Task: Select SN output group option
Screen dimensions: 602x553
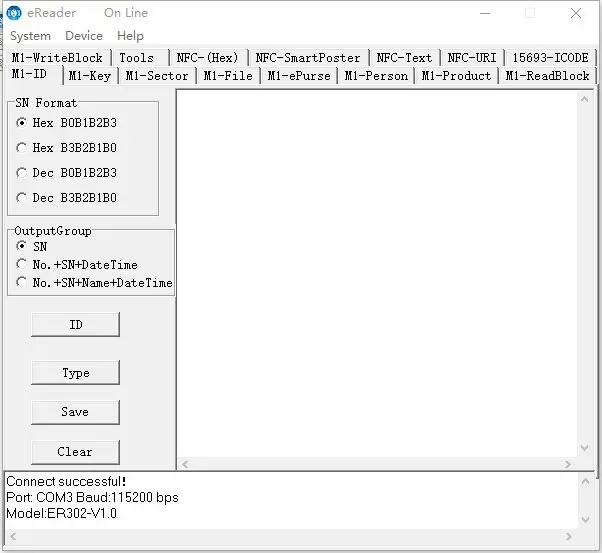Action: point(32,246)
